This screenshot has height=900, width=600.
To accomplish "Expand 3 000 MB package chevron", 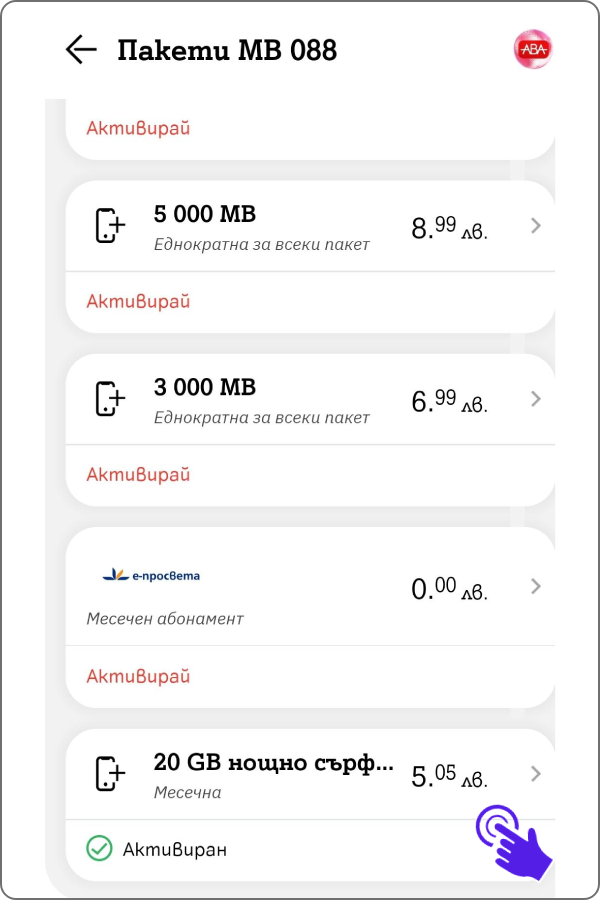I will 536,398.
